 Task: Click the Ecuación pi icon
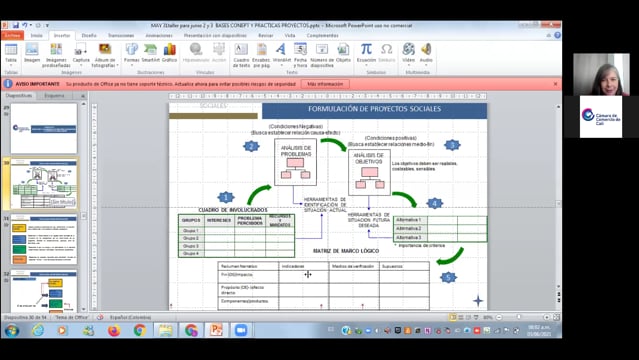[366, 49]
